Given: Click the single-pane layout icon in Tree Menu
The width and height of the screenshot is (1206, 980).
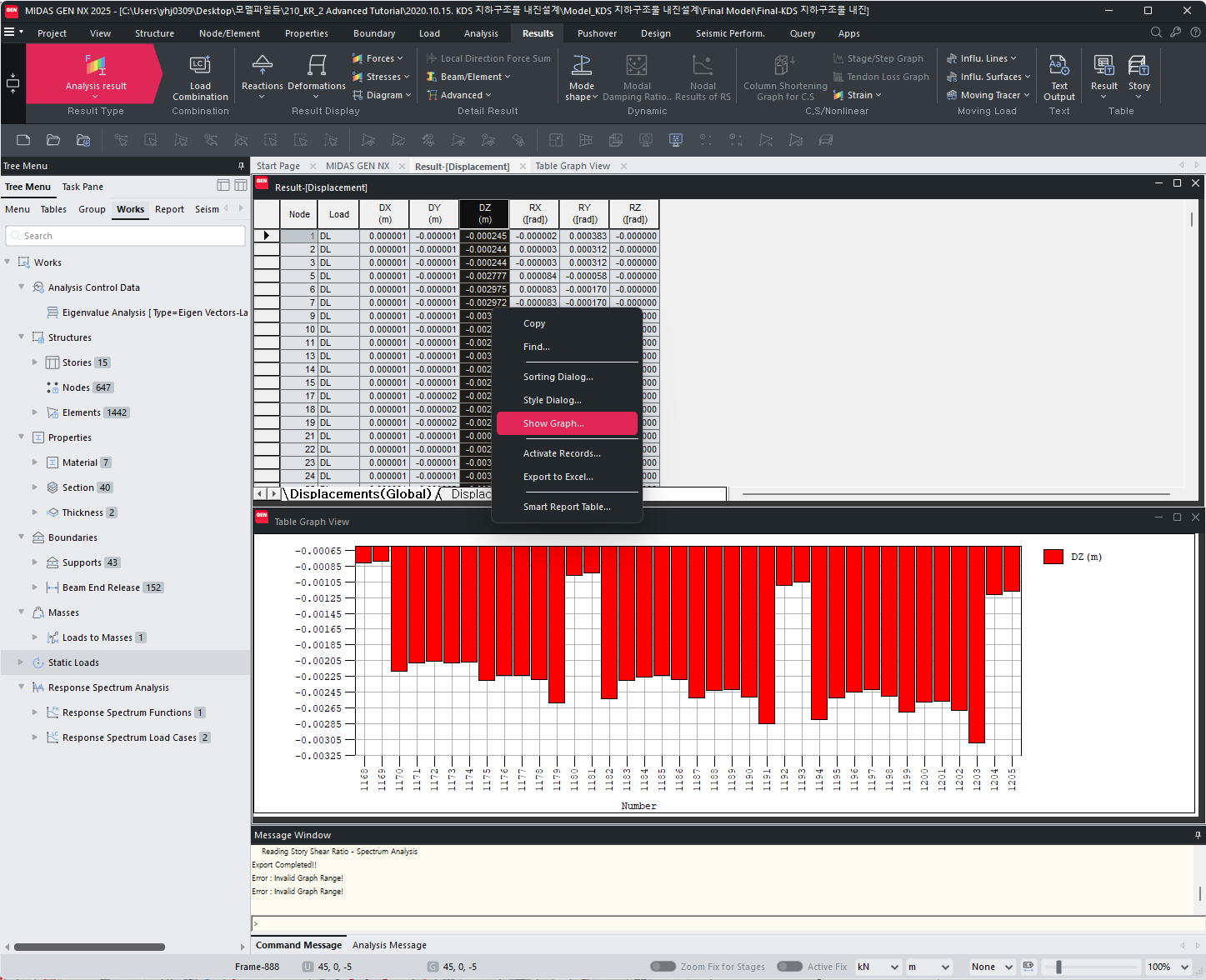Looking at the screenshot, I should [x=223, y=185].
